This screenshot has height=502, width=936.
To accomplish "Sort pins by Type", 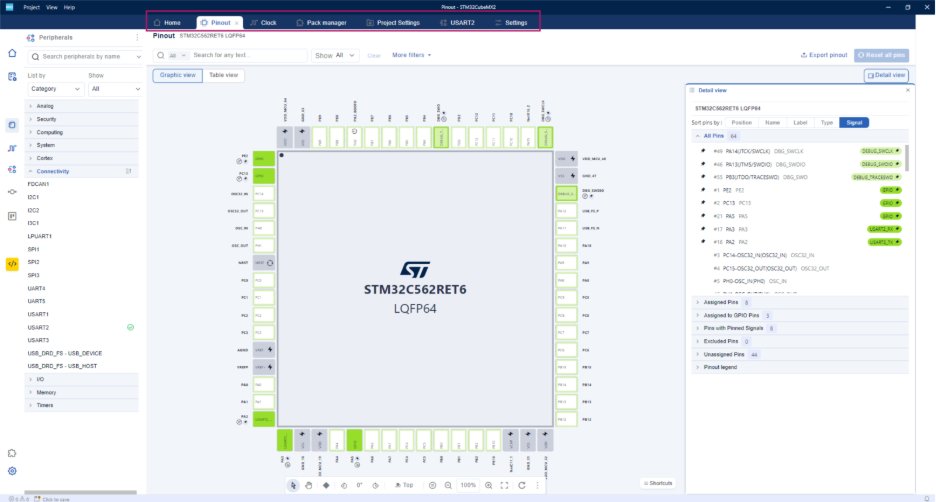I will (x=826, y=122).
